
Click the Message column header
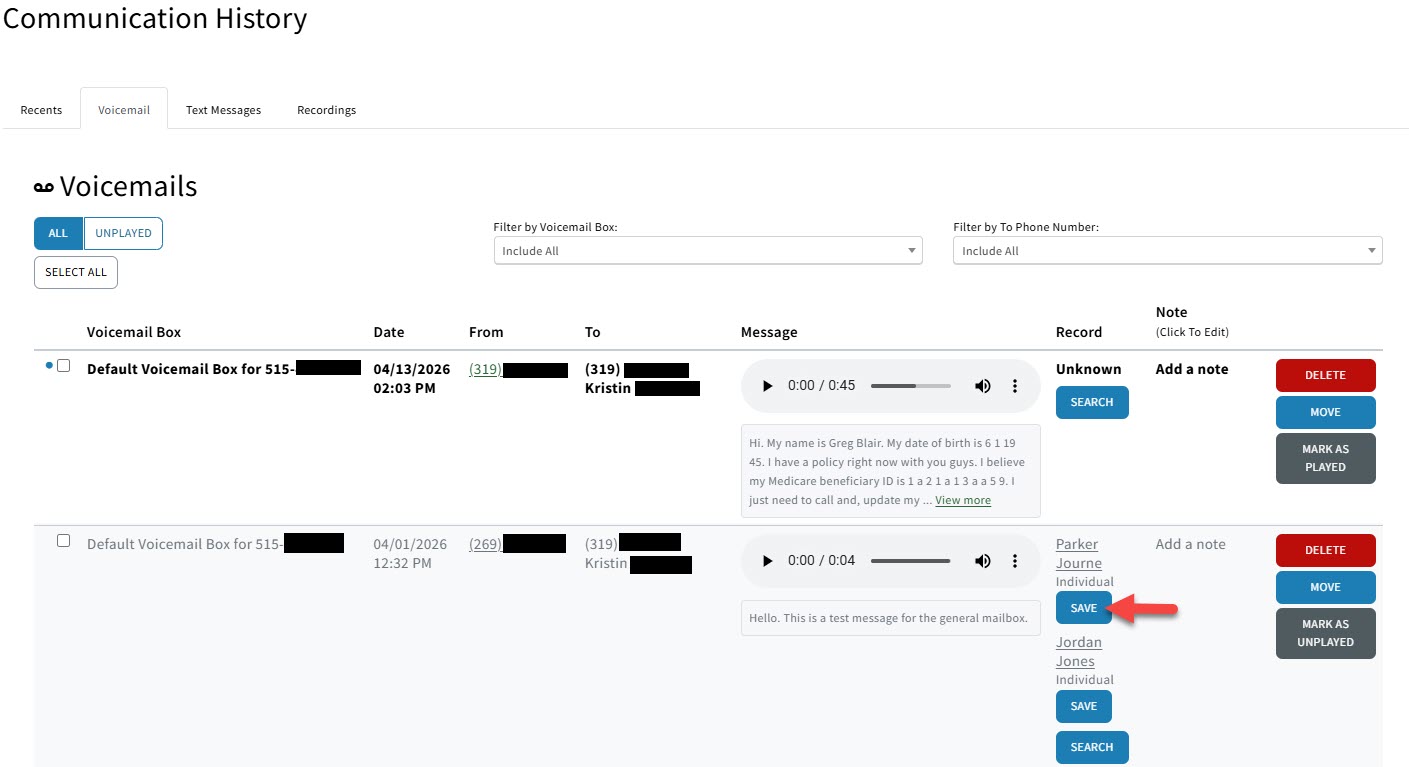[769, 332]
